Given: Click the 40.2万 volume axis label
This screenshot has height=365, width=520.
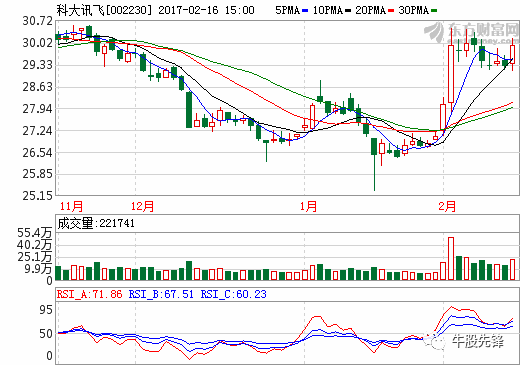Looking at the screenshot, I should pyautogui.click(x=35, y=245).
